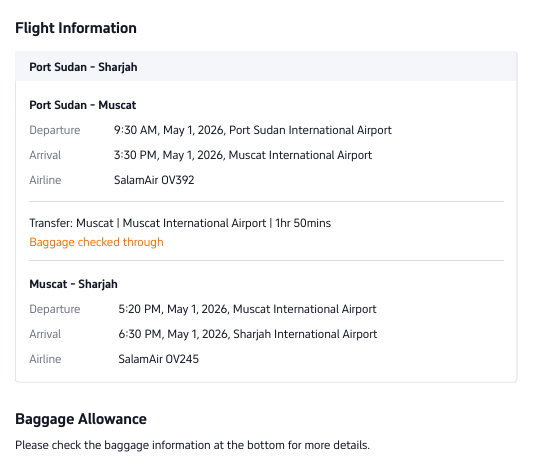Click the first segment's Departure label
This screenshot has width=548, height=464.
coord(55,130)
